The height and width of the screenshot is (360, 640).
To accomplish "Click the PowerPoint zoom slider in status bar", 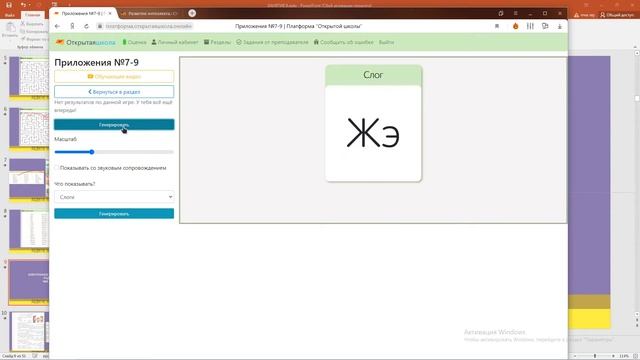I will point(595,356).
